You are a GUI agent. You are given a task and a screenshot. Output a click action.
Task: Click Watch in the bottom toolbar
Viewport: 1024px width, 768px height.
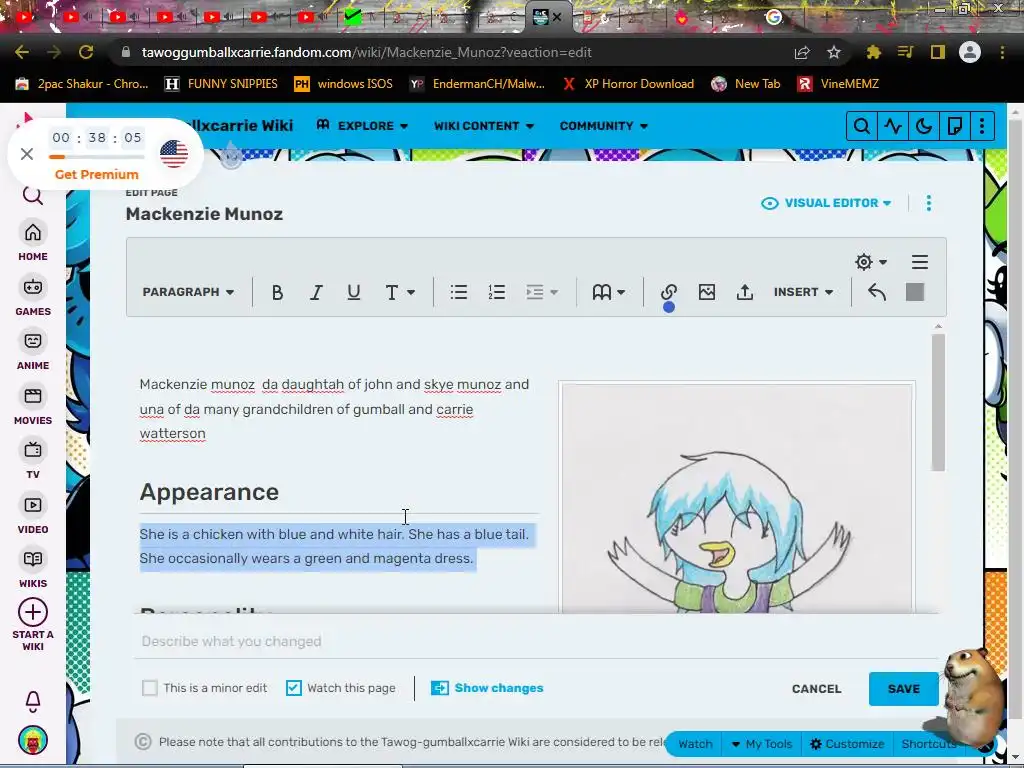(695, 743)
